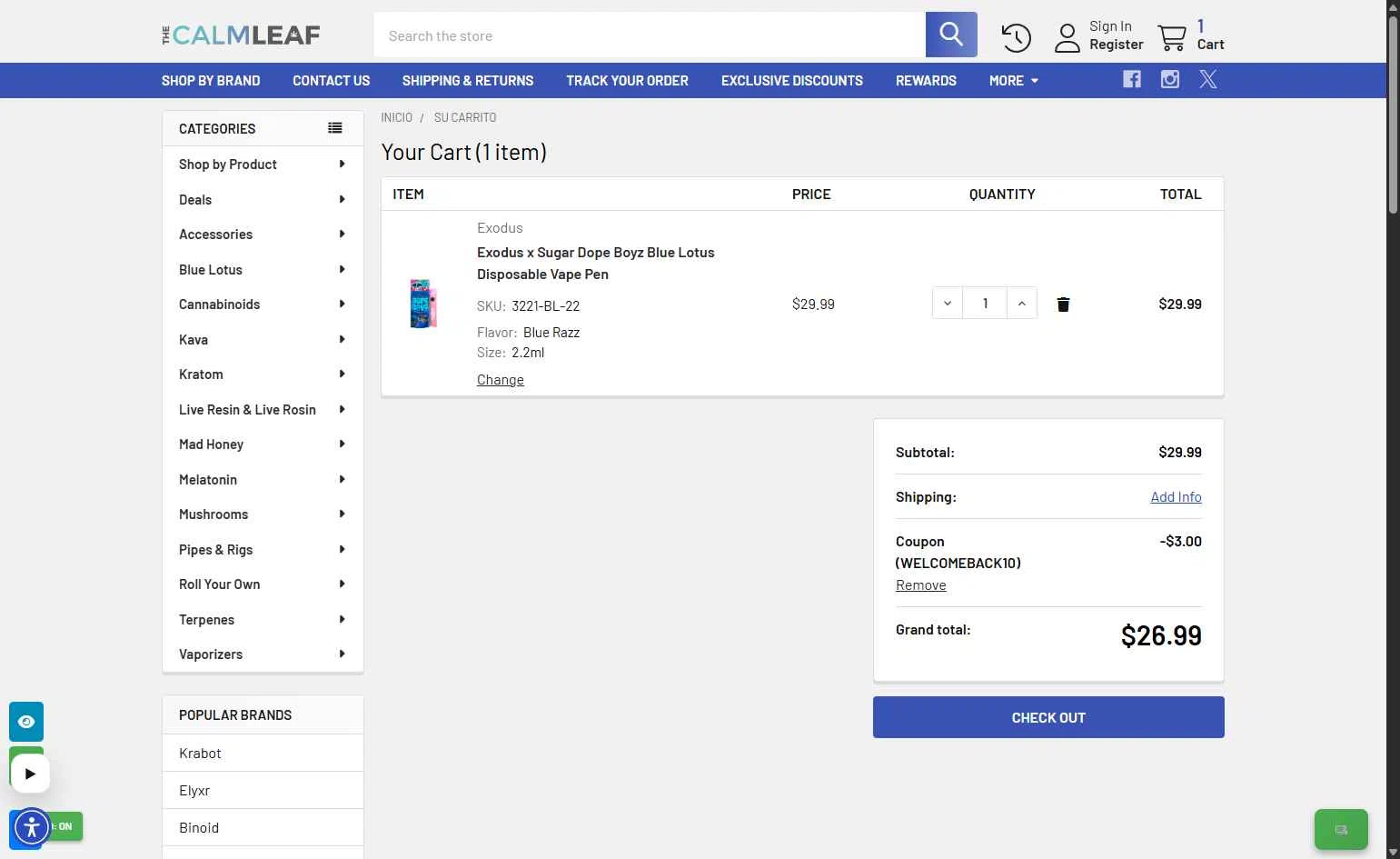The image size is (1400, 859).
Task: Click SU CARRITO breadcrumb text
Action: [x=465, y=118]
